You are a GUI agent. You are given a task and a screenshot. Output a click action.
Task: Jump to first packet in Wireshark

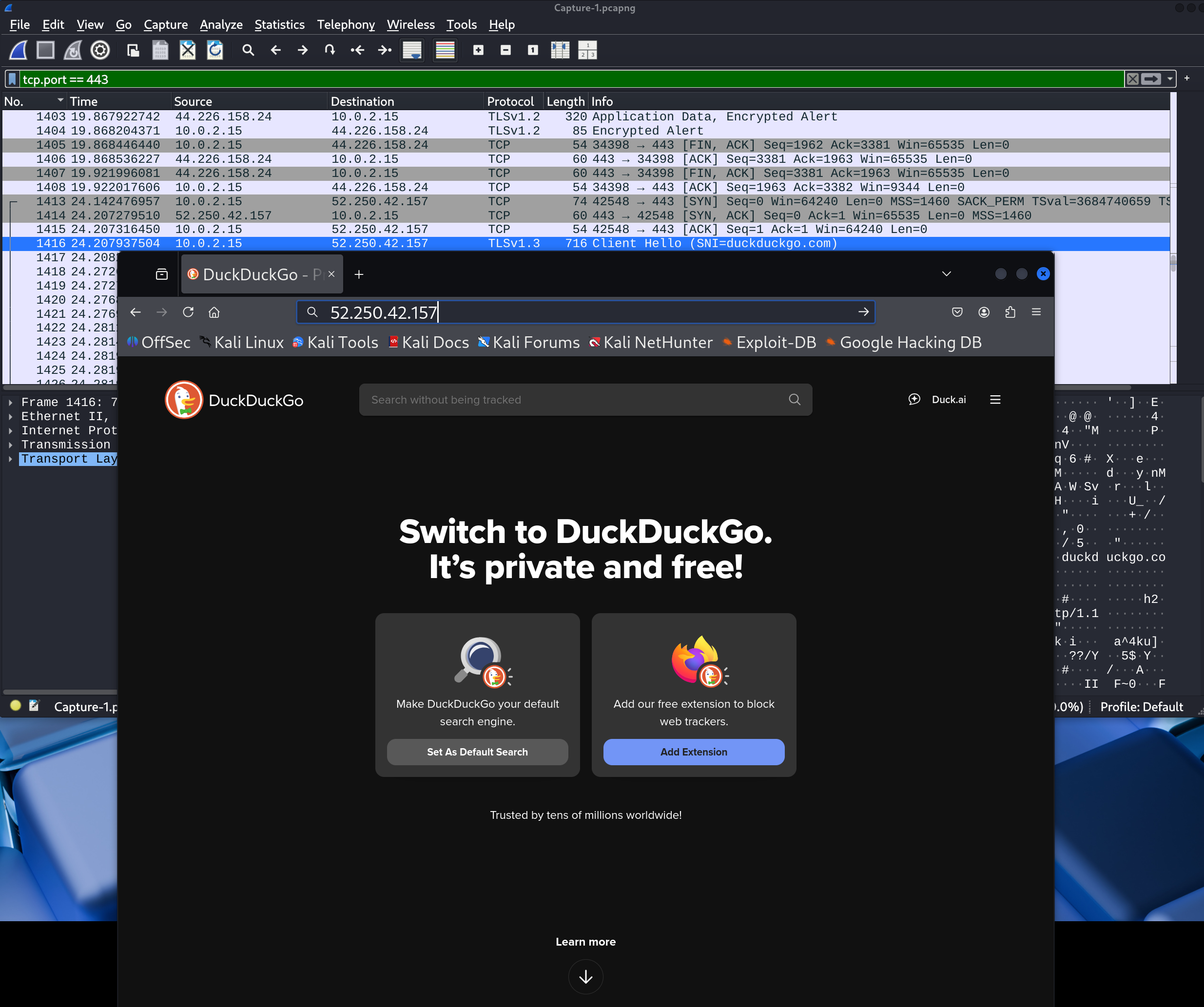tap(357, 50)
